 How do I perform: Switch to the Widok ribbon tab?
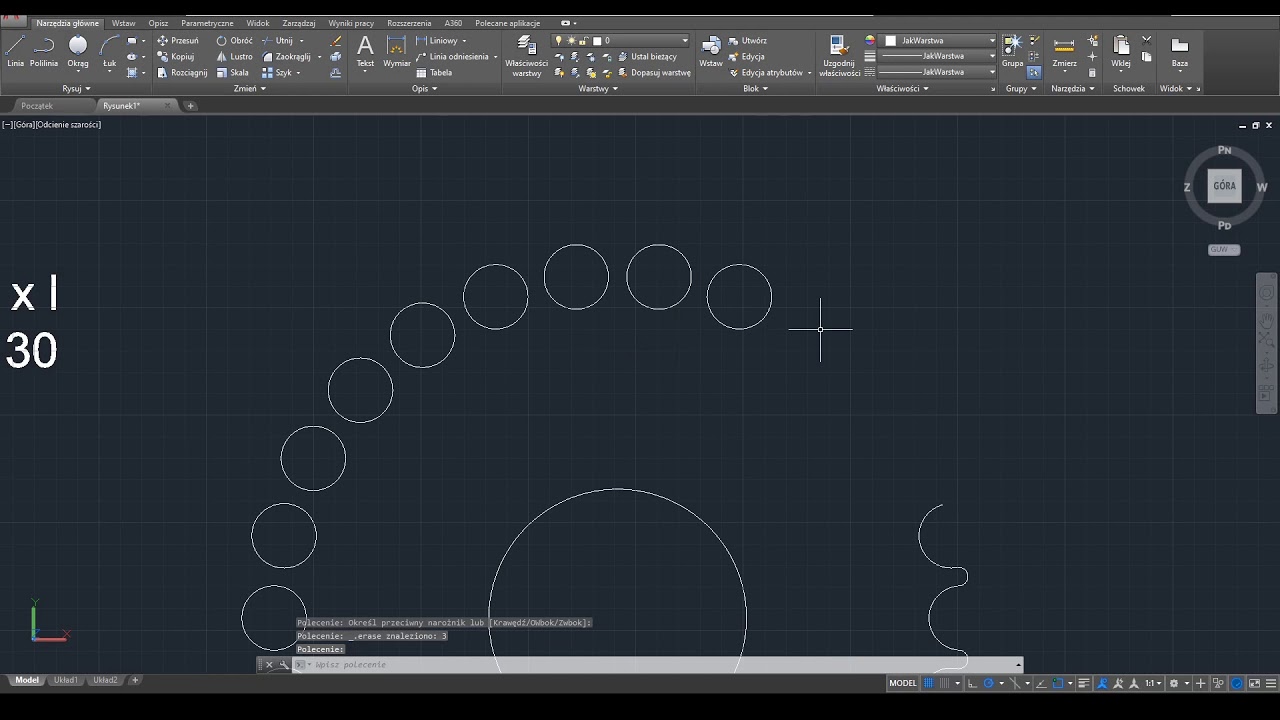pos(258,23)
